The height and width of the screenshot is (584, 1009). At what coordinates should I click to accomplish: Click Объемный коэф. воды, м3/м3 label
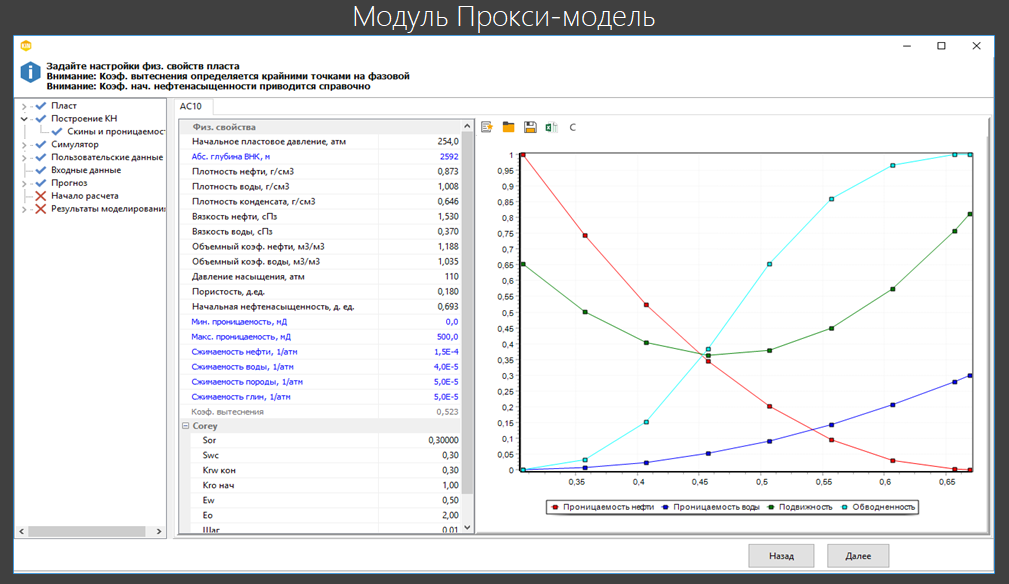(255, 262)
